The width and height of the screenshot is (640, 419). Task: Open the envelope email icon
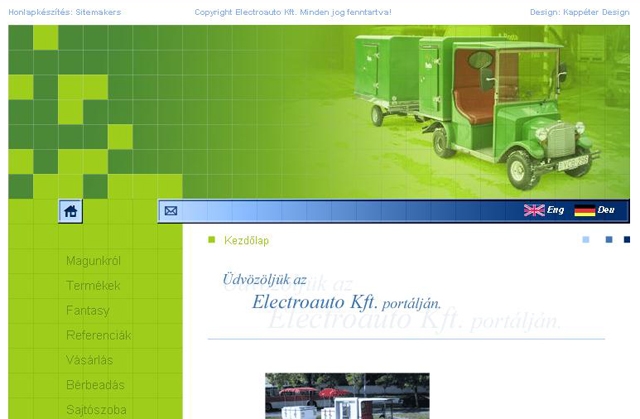(171, 211)
